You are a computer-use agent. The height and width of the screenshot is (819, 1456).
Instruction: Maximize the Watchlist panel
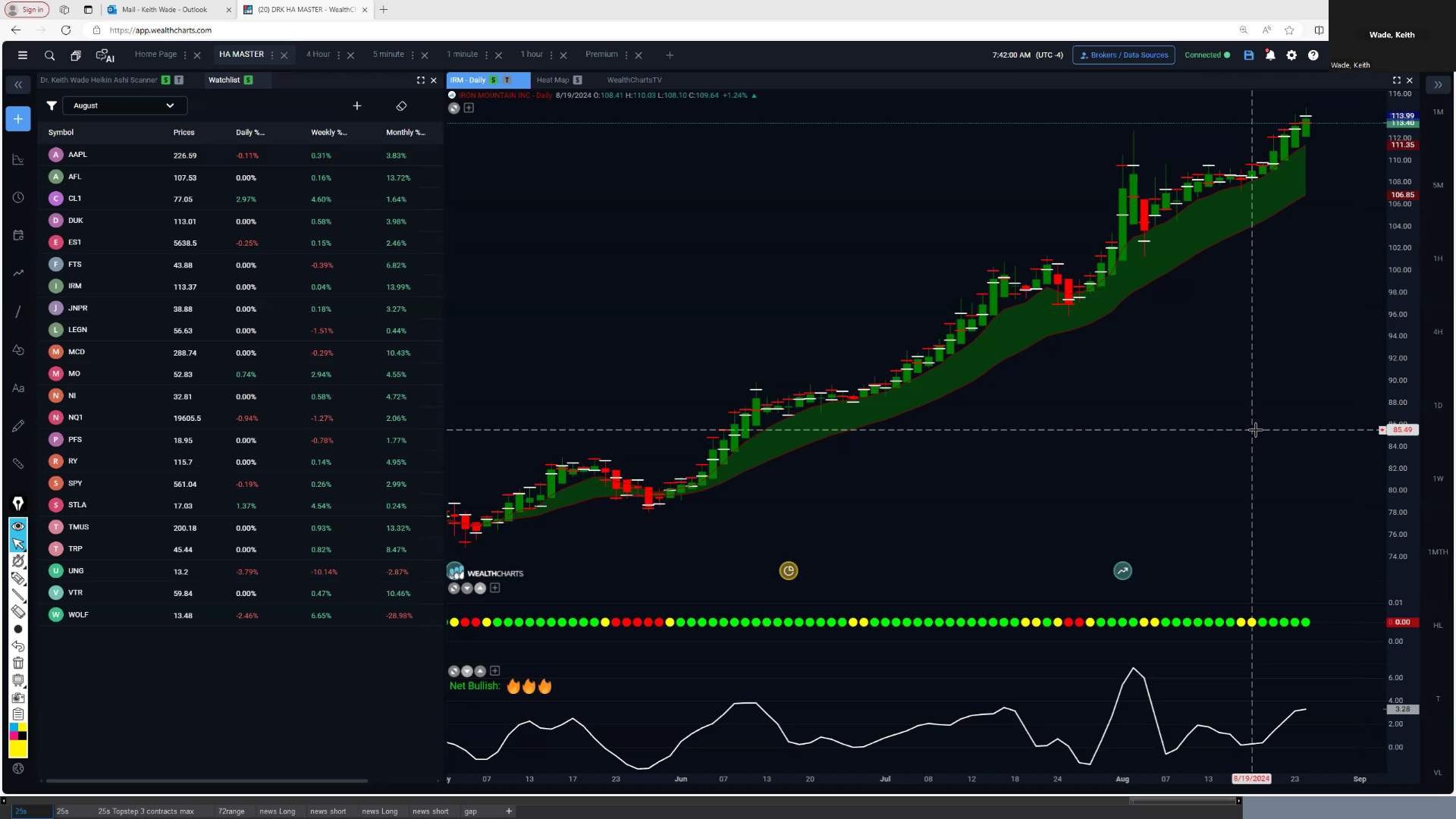421,80
